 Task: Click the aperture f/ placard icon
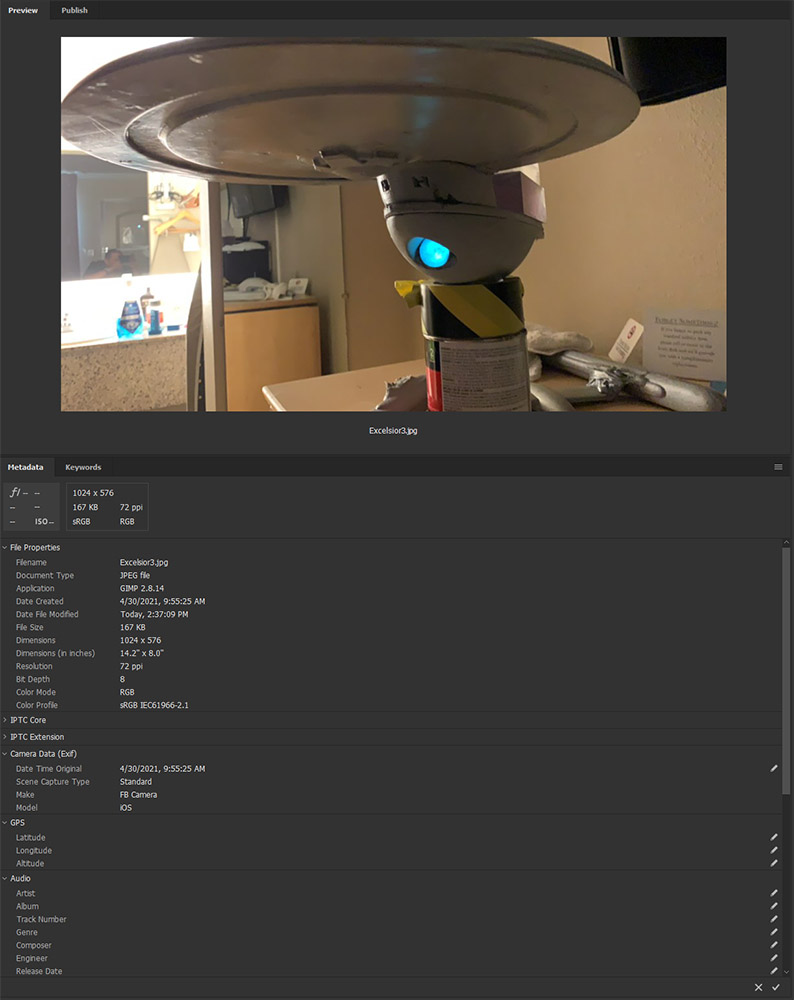point(15,492)
